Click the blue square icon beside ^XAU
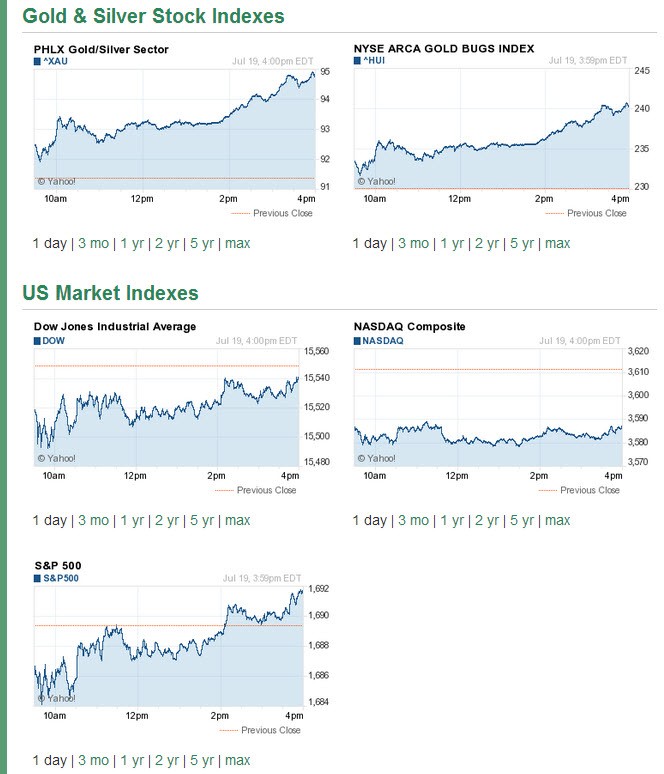The width and height of the screenshot is (664, 774). (37, 62)
